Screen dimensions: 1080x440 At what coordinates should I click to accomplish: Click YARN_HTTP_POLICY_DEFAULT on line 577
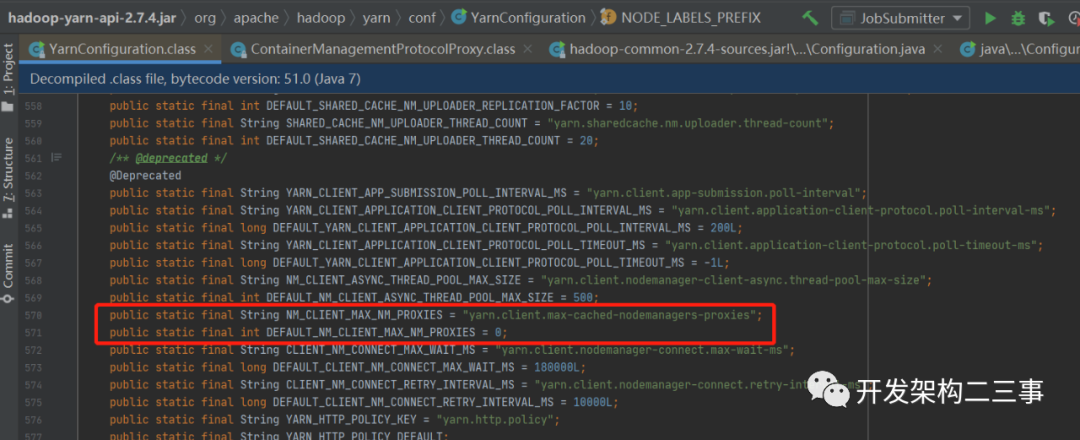366,435
